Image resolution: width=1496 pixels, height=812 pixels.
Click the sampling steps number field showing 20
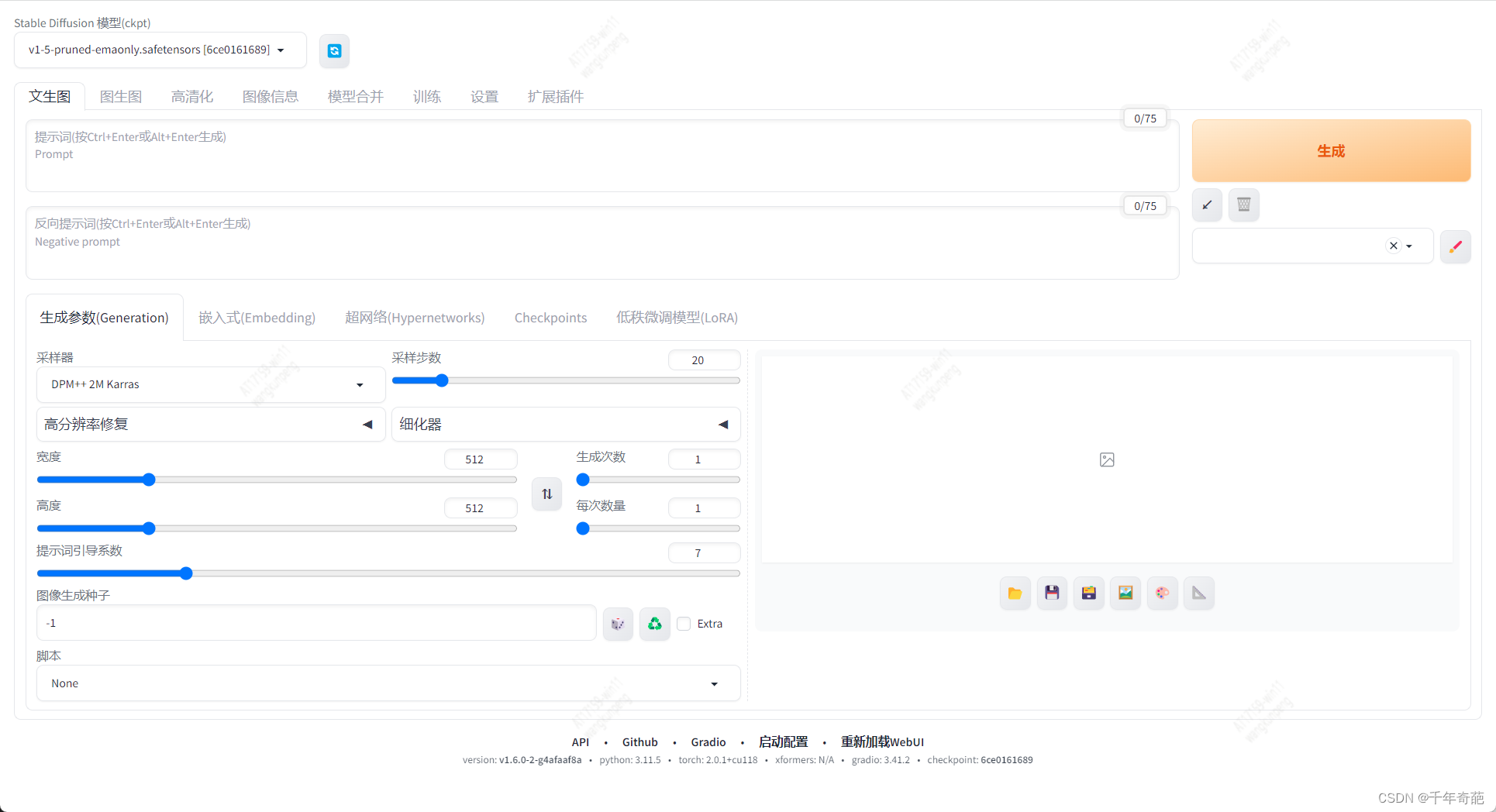click(704, 360)
